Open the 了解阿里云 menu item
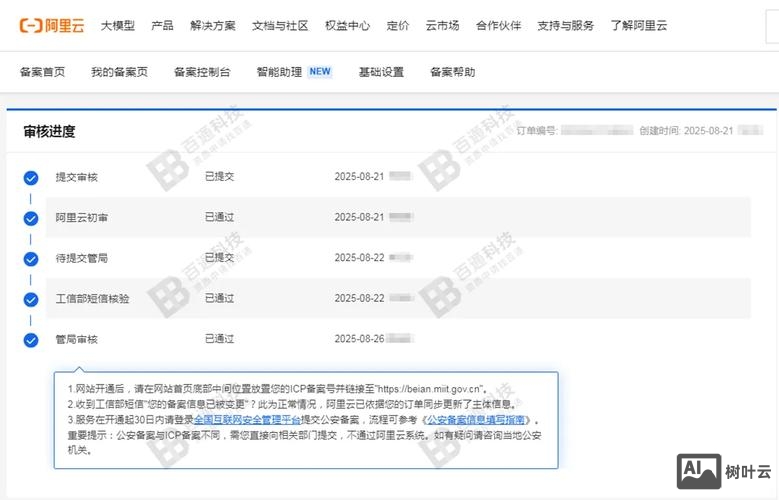This screenshot has height=500, width=779. (639, 25)
